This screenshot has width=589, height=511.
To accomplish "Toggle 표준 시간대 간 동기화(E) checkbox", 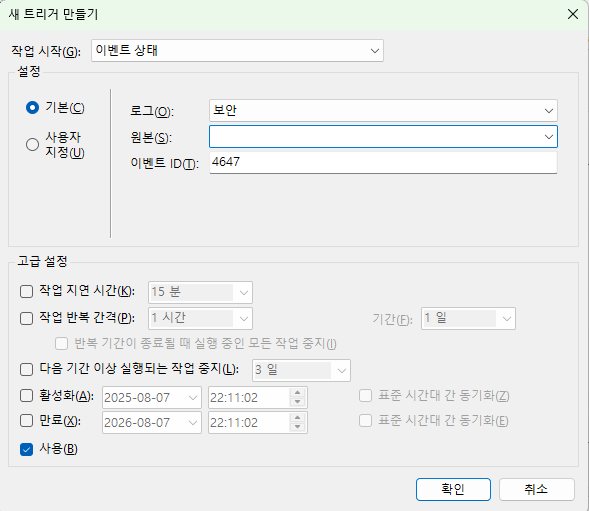I will [365, 420].
